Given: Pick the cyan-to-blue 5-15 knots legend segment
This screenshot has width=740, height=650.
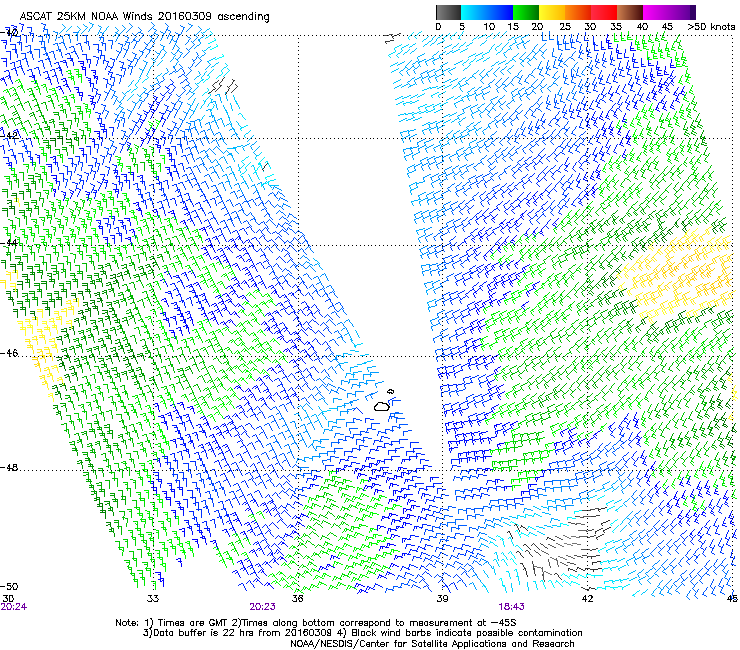Looking at the screenshot, I should (487, 12).
